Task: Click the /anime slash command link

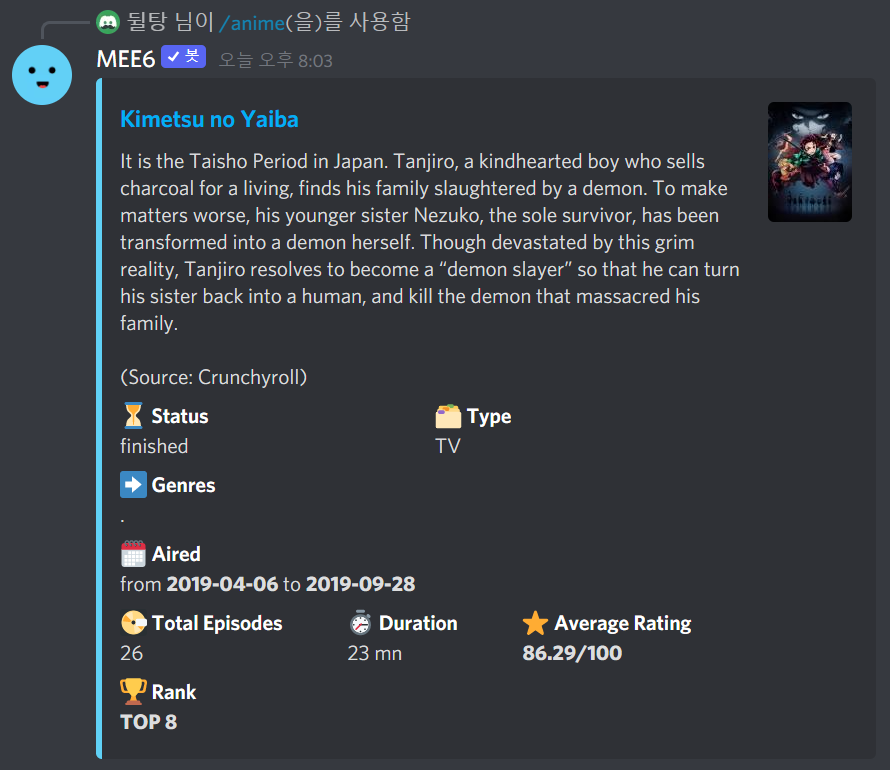Action: [x=251, y=23]
